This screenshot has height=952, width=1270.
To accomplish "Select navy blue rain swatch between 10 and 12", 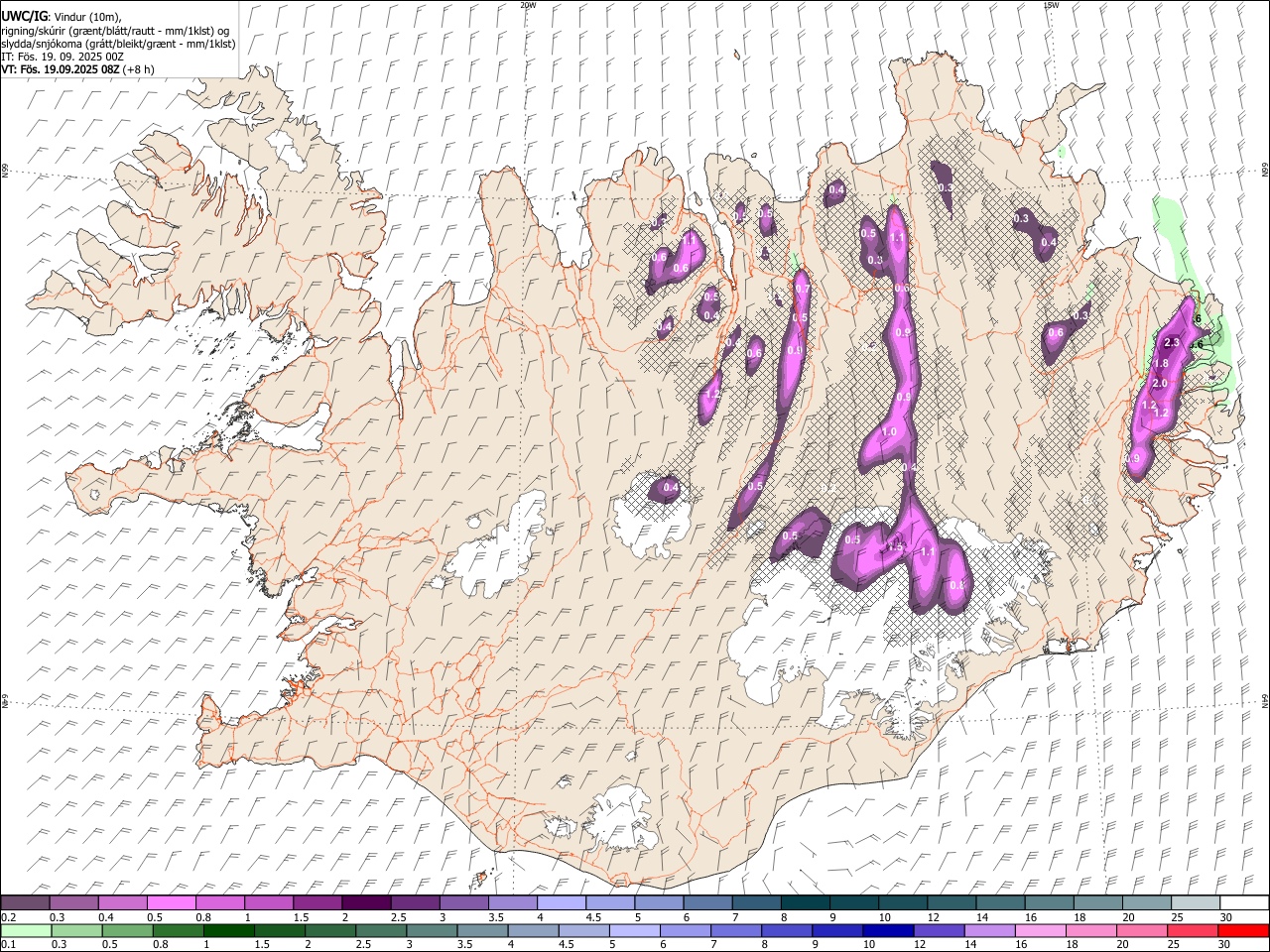I will 887,930.
